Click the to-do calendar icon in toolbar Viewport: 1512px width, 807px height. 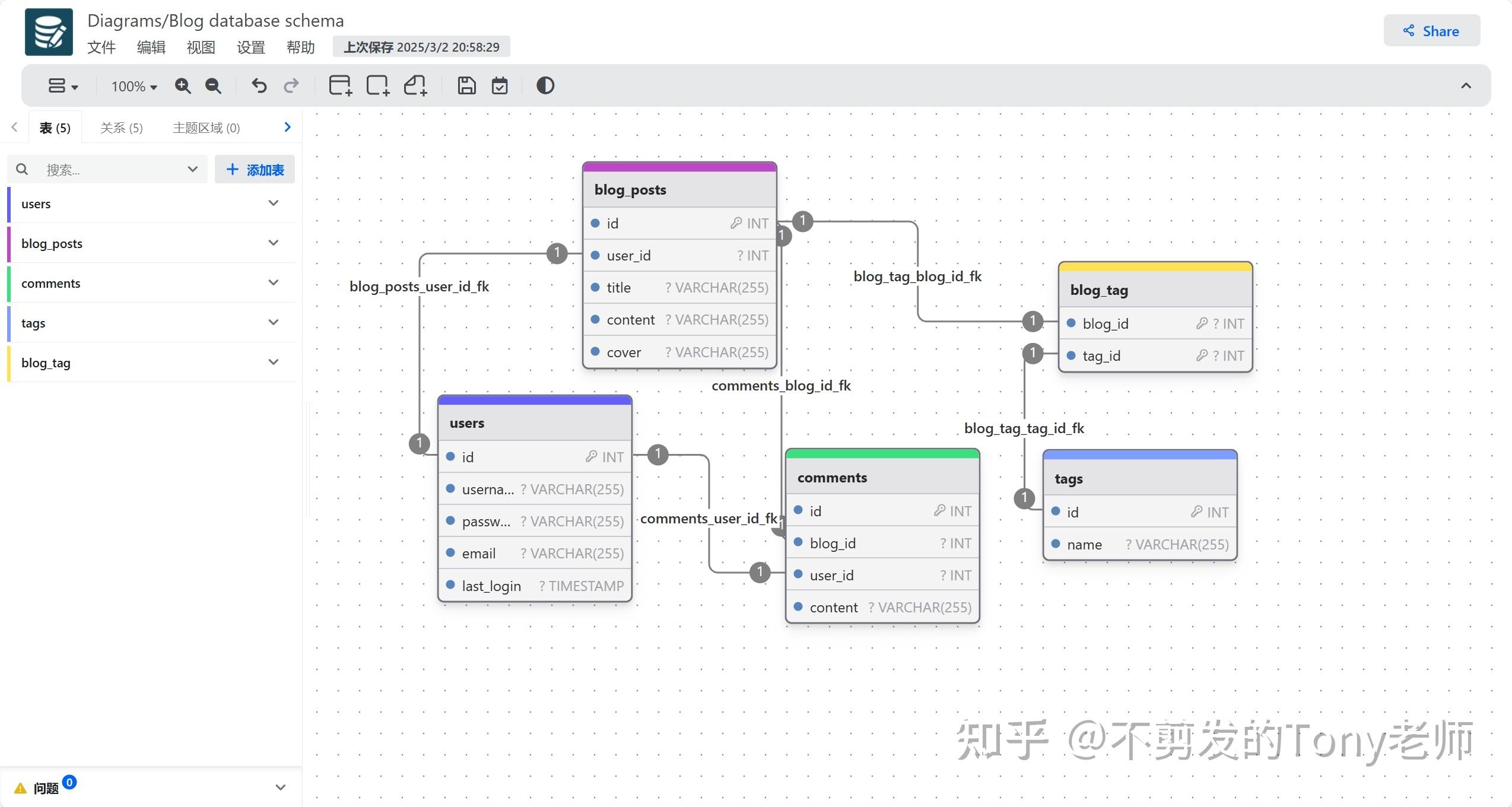500,85
